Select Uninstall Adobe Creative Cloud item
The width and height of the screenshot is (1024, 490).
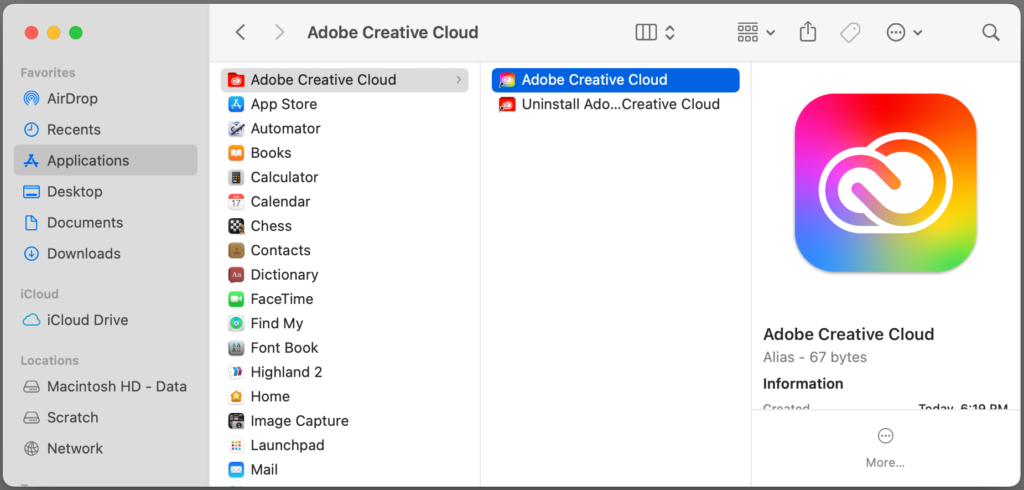[x=615, y=104]
